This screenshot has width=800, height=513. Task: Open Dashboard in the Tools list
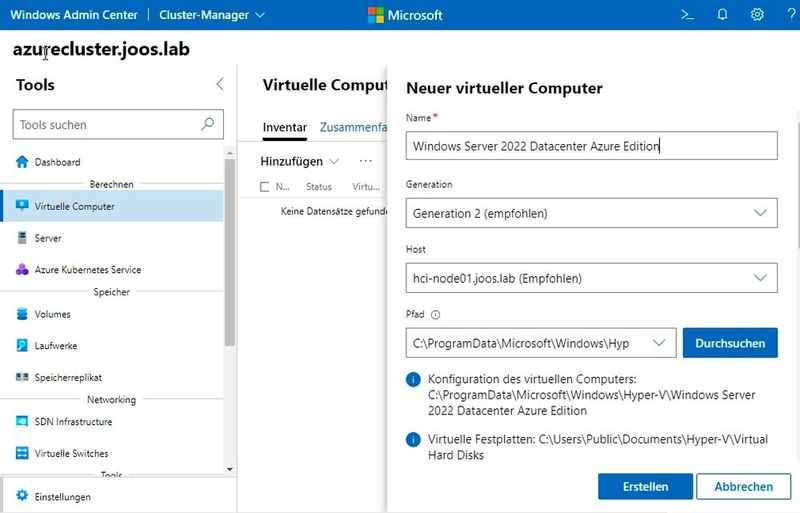[x=112, y=162]
